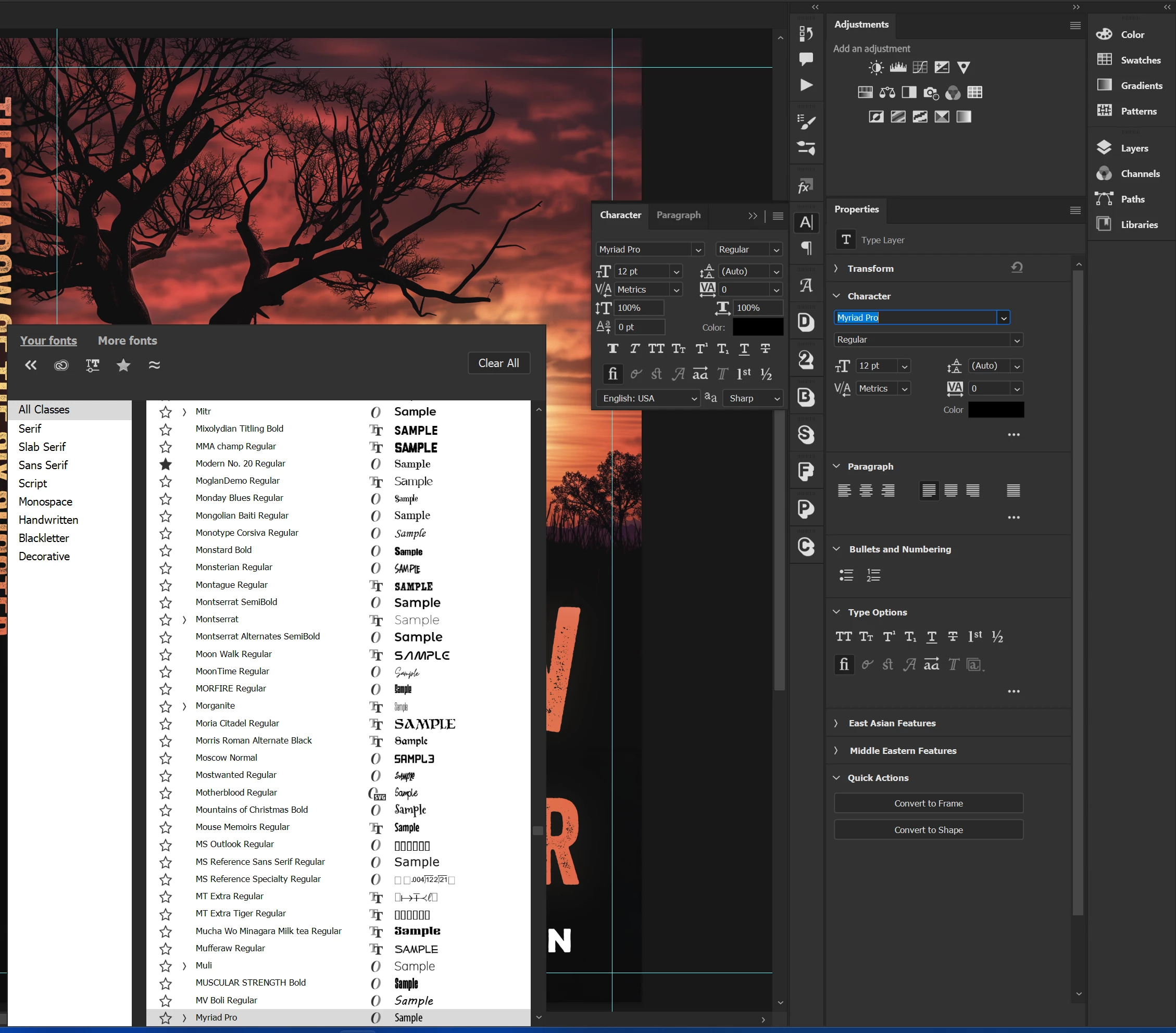Click the reset transform icon

(x=1017, y=268)
